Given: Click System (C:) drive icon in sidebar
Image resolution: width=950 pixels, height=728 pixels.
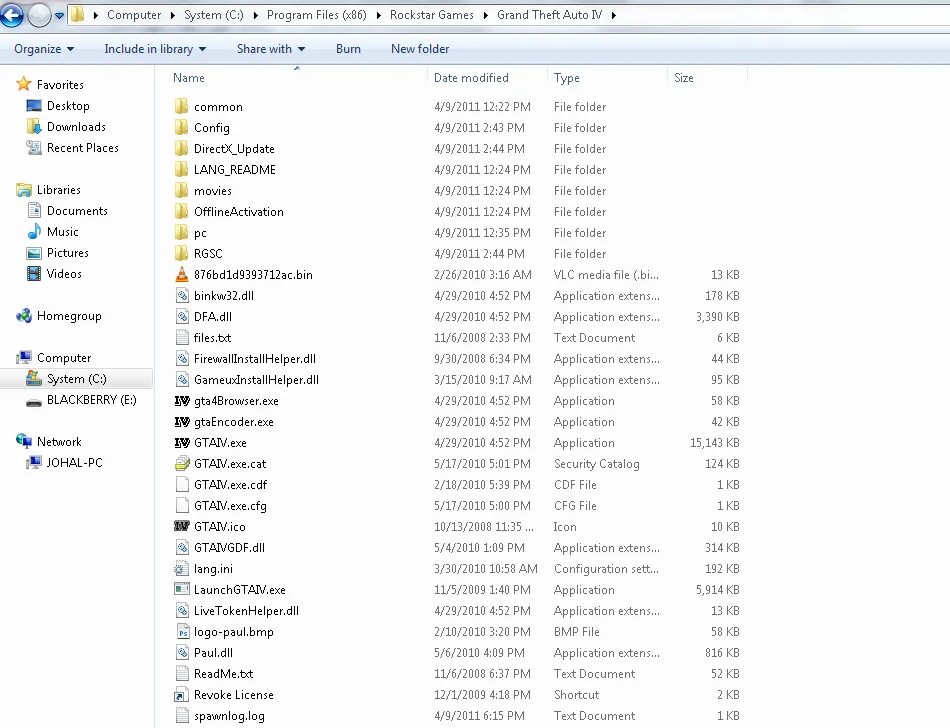Looking at the screenshot, I should 34,379.
